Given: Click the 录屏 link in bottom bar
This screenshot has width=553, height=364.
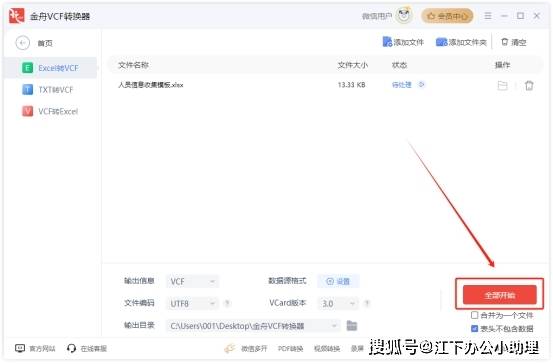Looking at the screenshot, I should click(357, 349).
